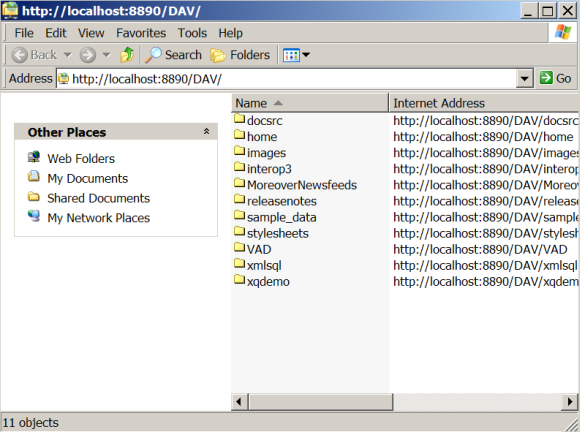580x432 pixels.
Task: Click the Back navigation button
Action: (x=34, y=55)
